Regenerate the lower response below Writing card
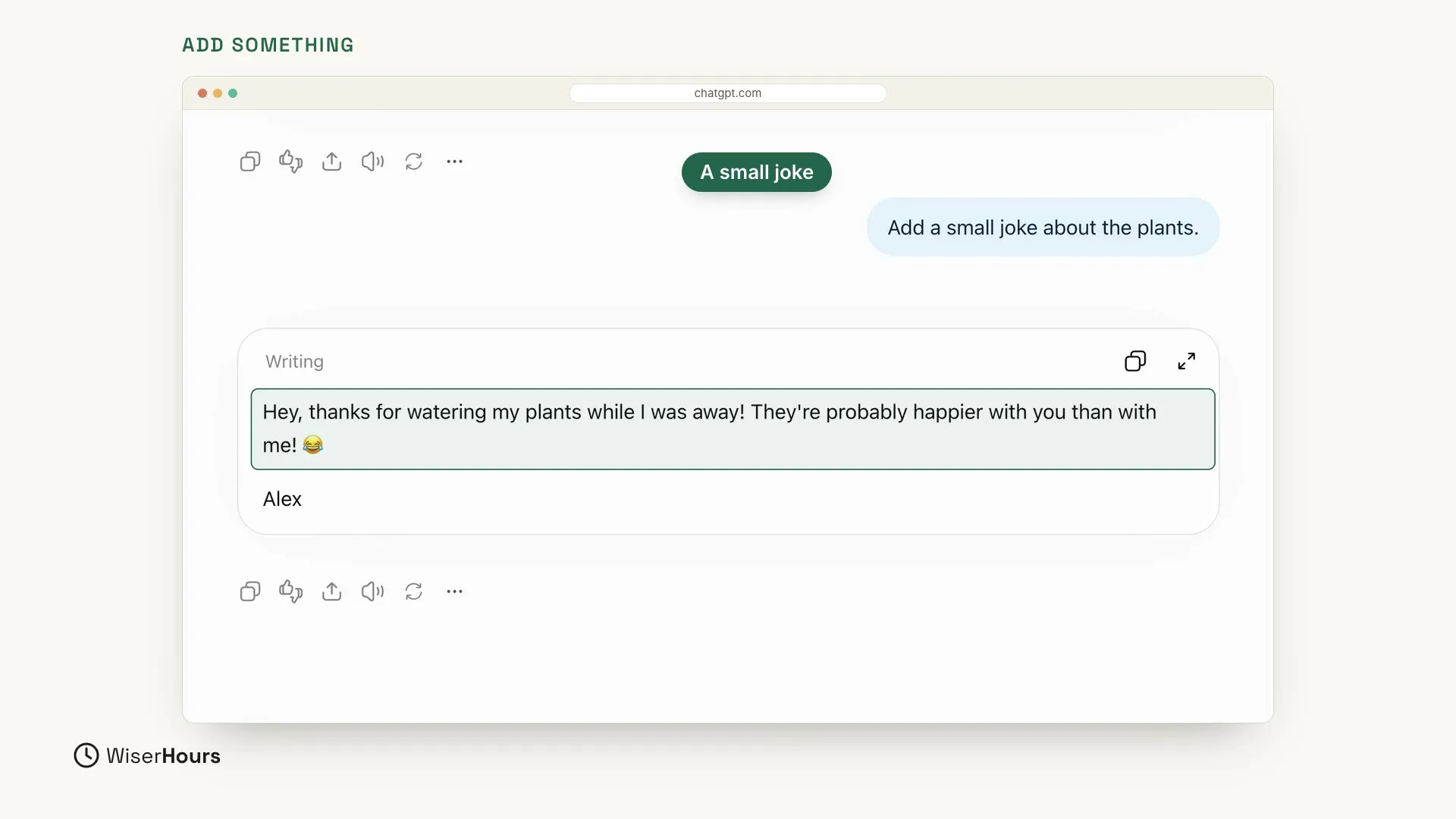 click(413, 591)
